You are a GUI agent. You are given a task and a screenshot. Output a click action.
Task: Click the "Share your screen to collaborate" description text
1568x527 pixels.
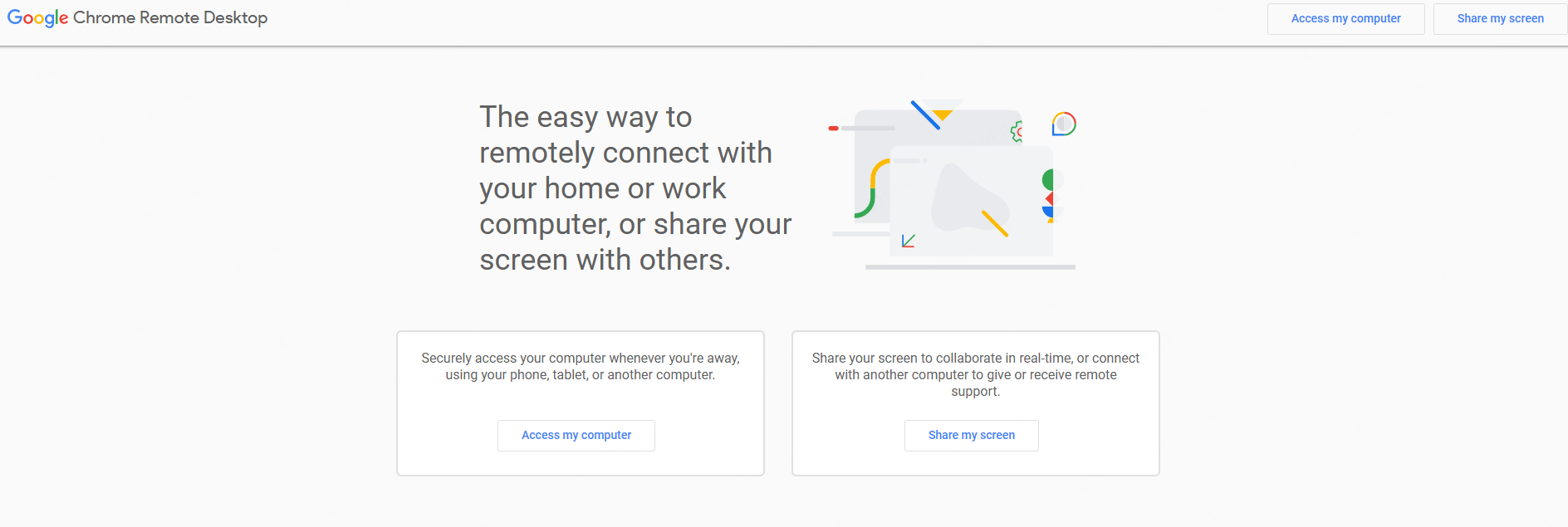[x=975, y=374]
